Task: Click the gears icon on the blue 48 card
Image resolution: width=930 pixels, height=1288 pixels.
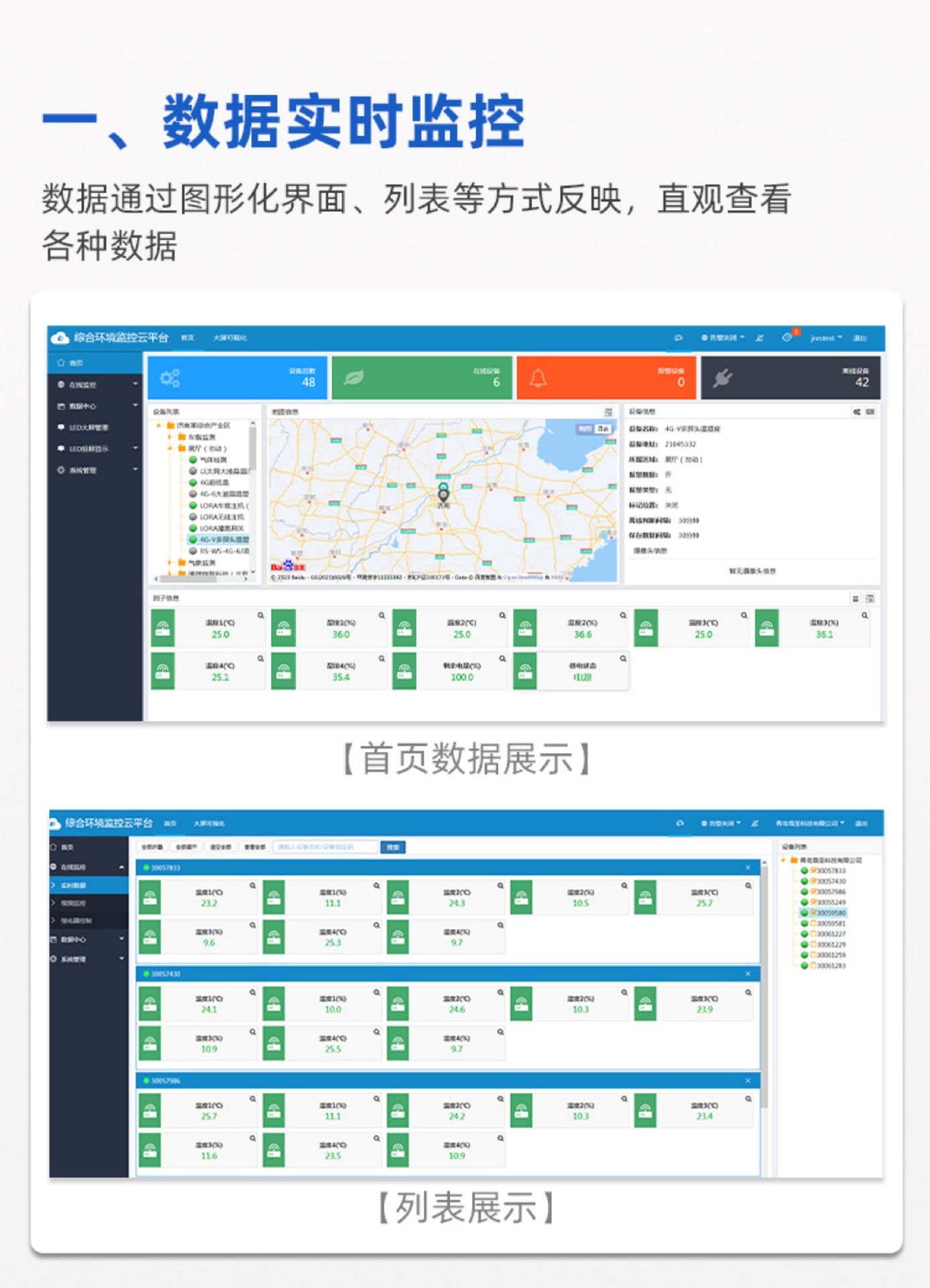Action: (170, 378)
